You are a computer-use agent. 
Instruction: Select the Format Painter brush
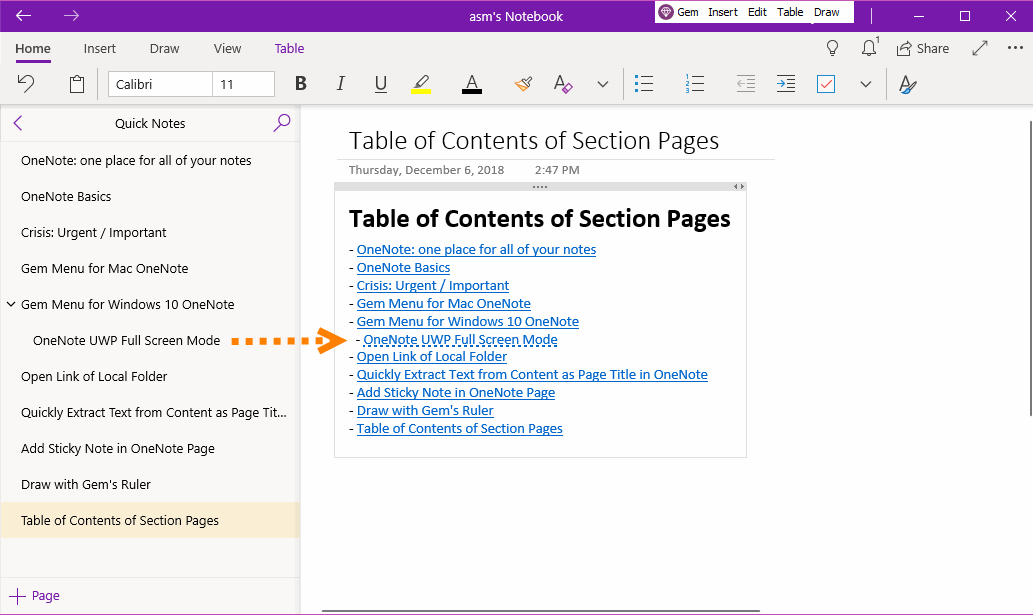tap(523, 84)
